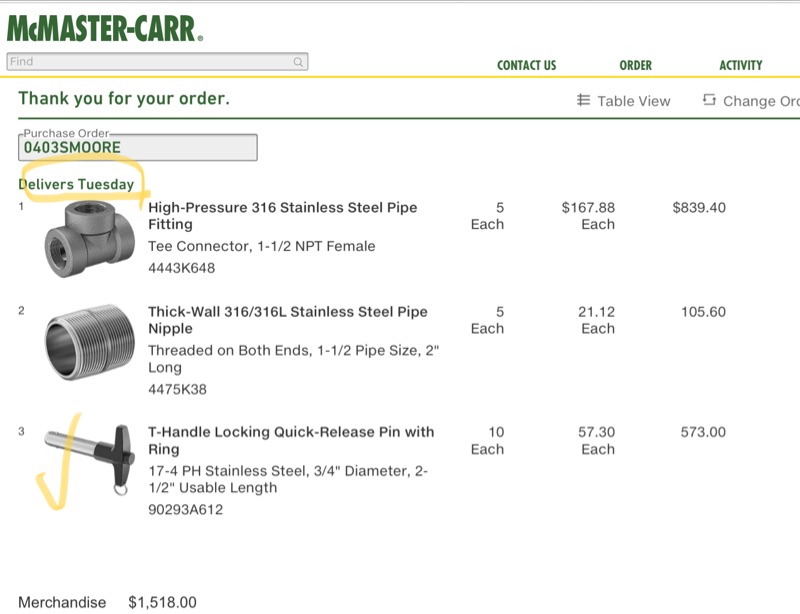800x614 pixels.
Task: Focus the Find search box
Action: click(x=150, y=62)
